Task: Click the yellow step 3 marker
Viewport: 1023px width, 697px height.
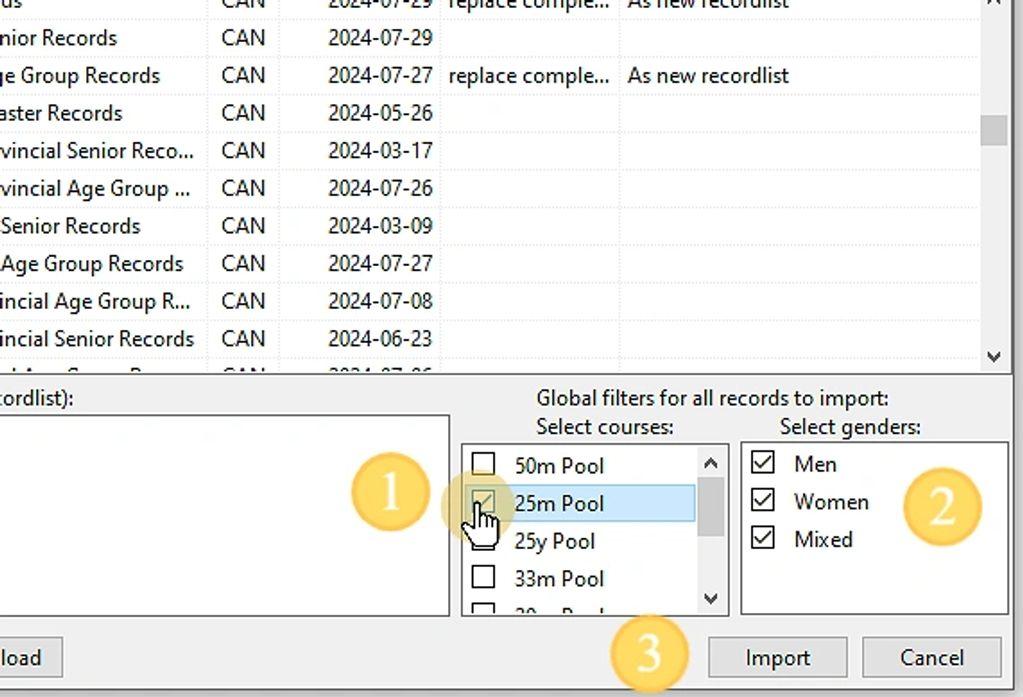Action: [x=648, y=655]
